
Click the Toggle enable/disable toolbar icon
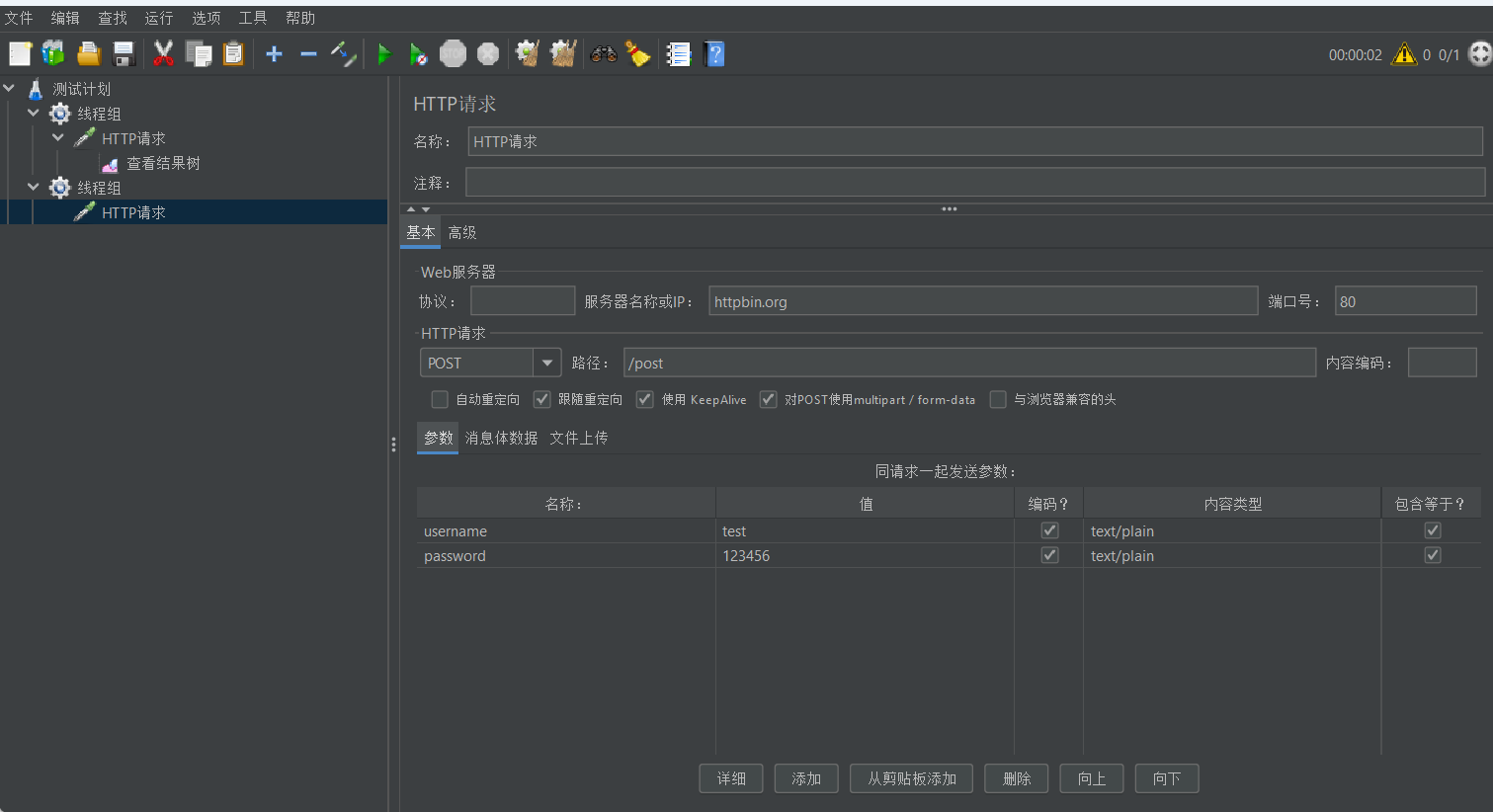click(x=343, y=53)
